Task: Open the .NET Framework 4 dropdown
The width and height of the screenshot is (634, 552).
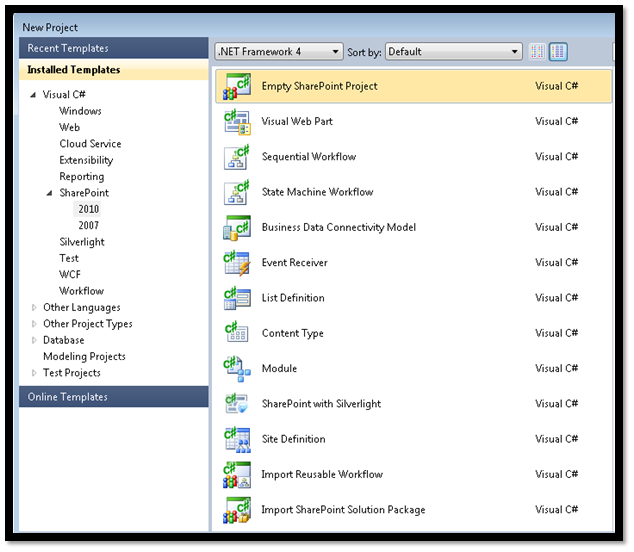Action: 279,52
